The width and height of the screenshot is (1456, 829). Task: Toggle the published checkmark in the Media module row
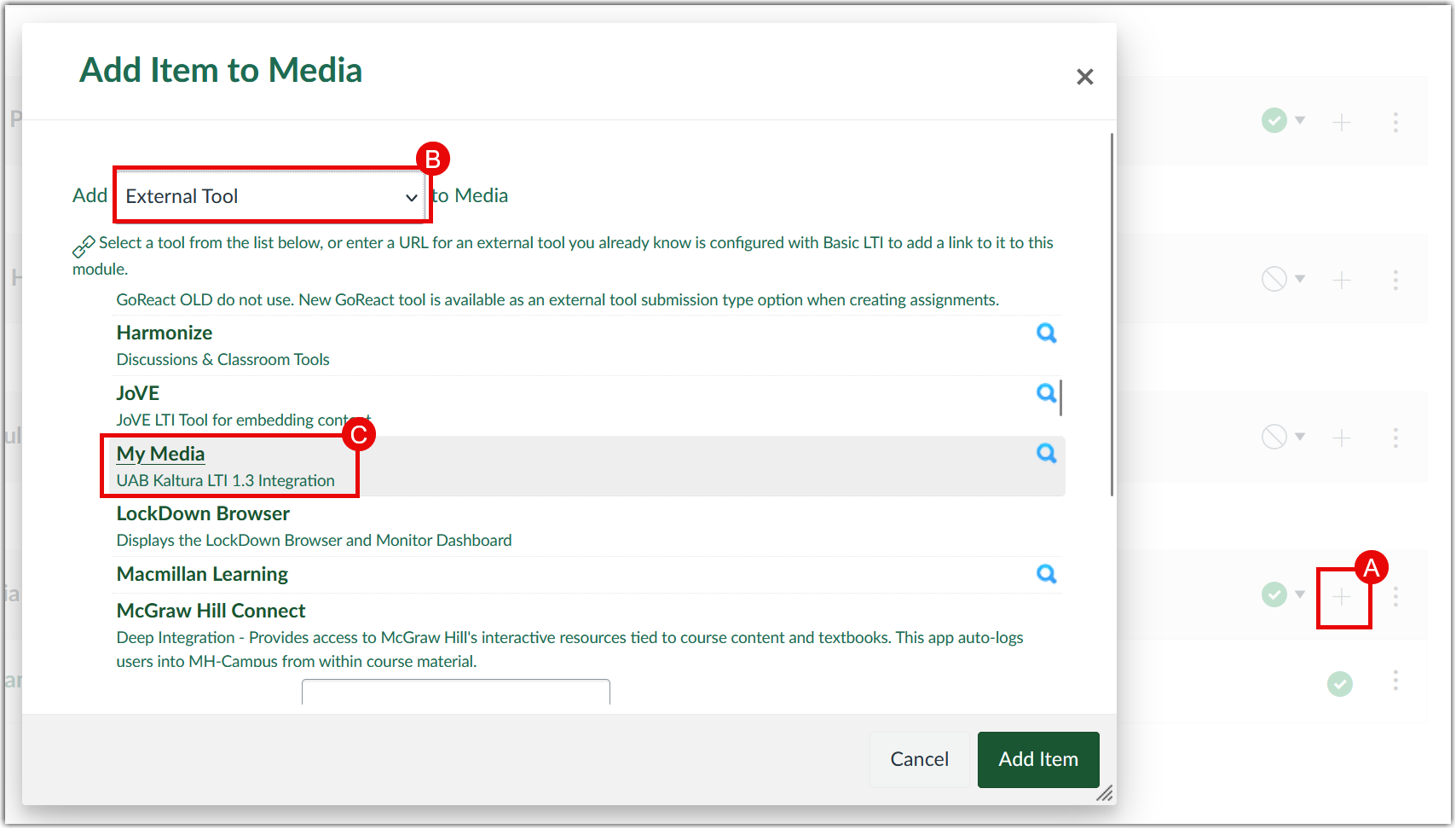(x=1274, y=594)
